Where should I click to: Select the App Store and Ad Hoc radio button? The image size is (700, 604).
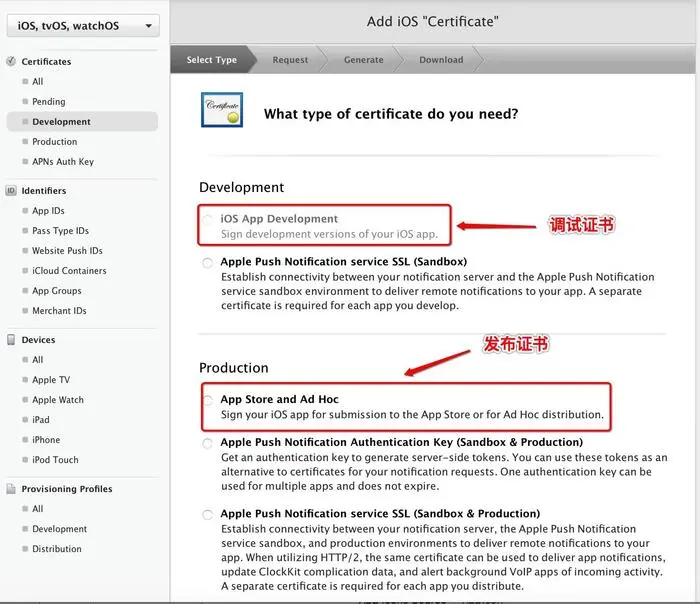(208, 400)
